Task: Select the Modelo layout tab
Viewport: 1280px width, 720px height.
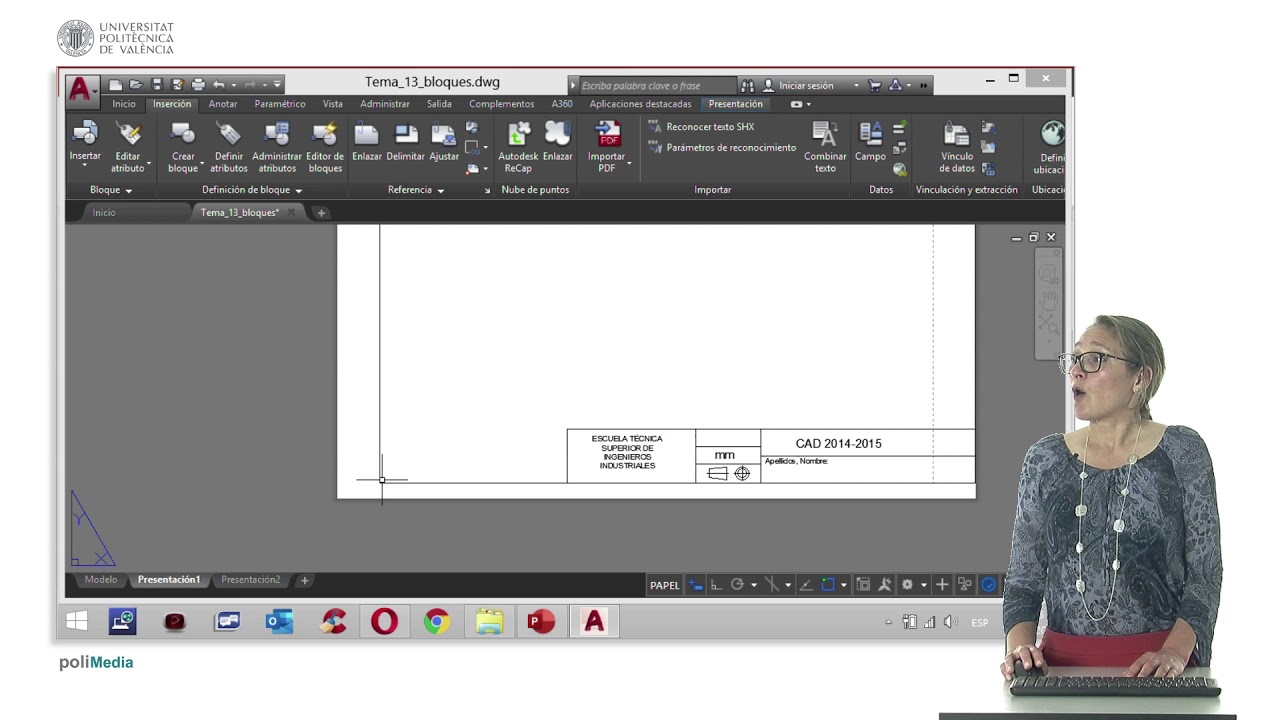Action: point(101,580)
